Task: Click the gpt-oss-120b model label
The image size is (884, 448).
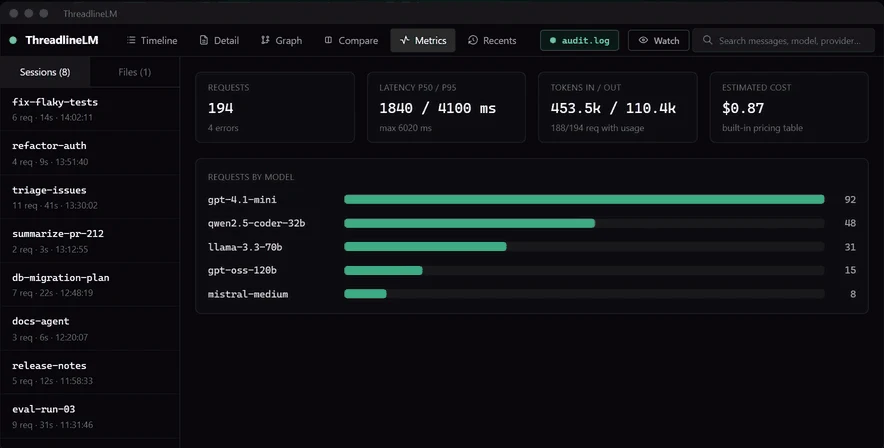Action: point(242,270)
